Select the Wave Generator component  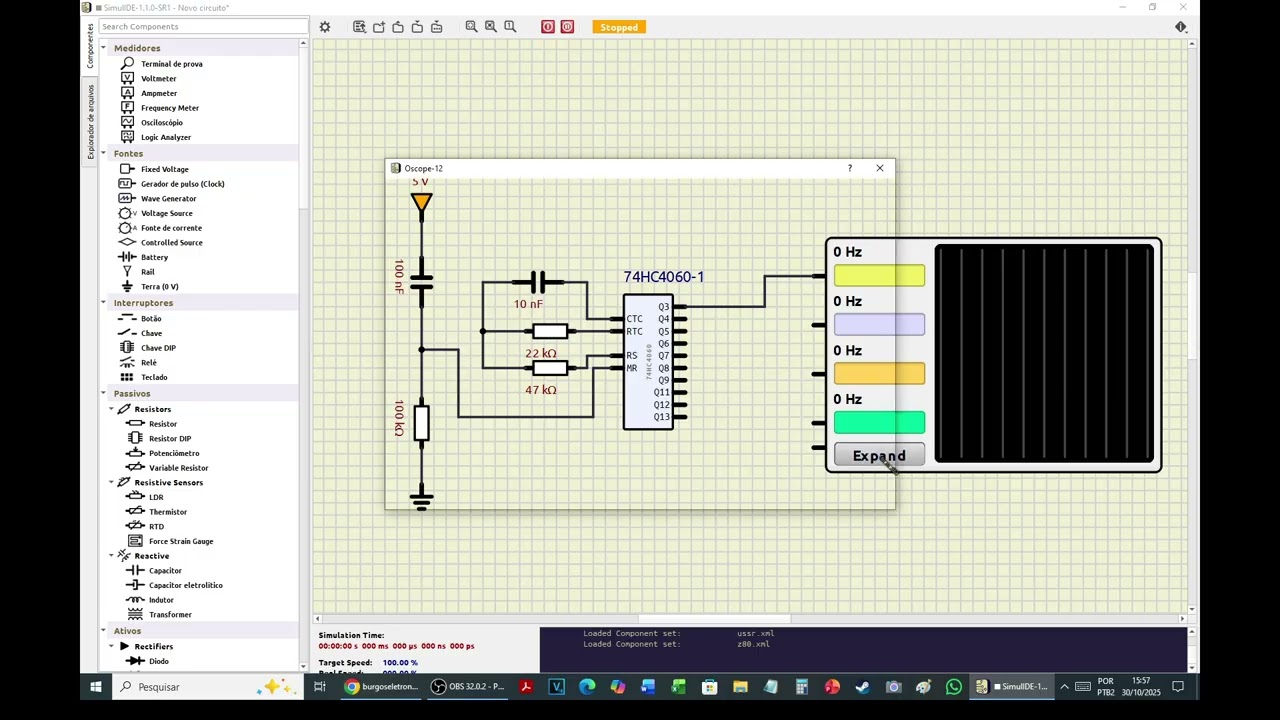(x=168, y=199)
